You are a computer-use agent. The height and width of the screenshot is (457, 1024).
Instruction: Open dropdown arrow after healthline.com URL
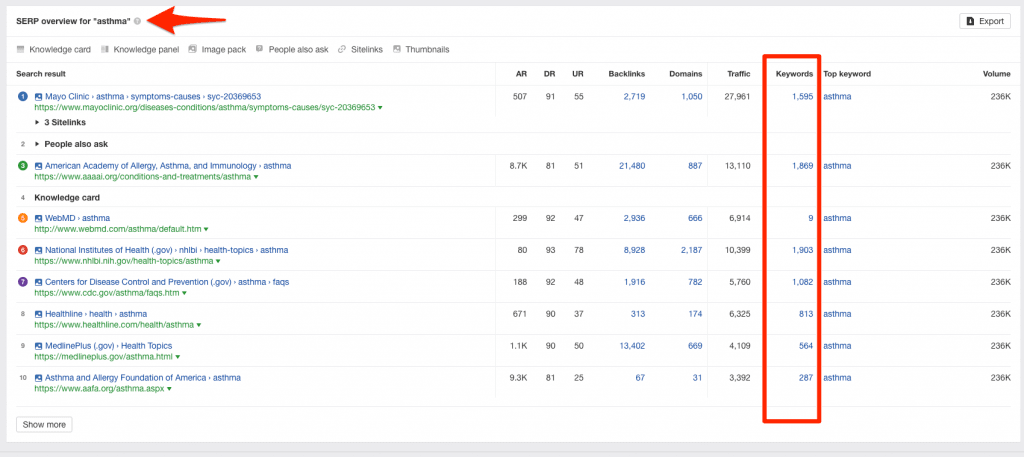199,325
